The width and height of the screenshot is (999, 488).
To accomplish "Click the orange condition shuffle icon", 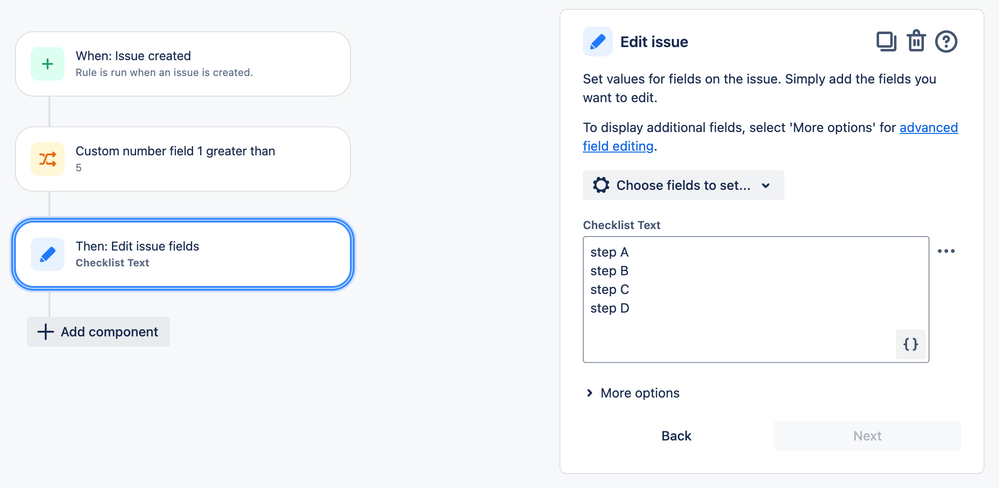I will (x=47, y=159).
